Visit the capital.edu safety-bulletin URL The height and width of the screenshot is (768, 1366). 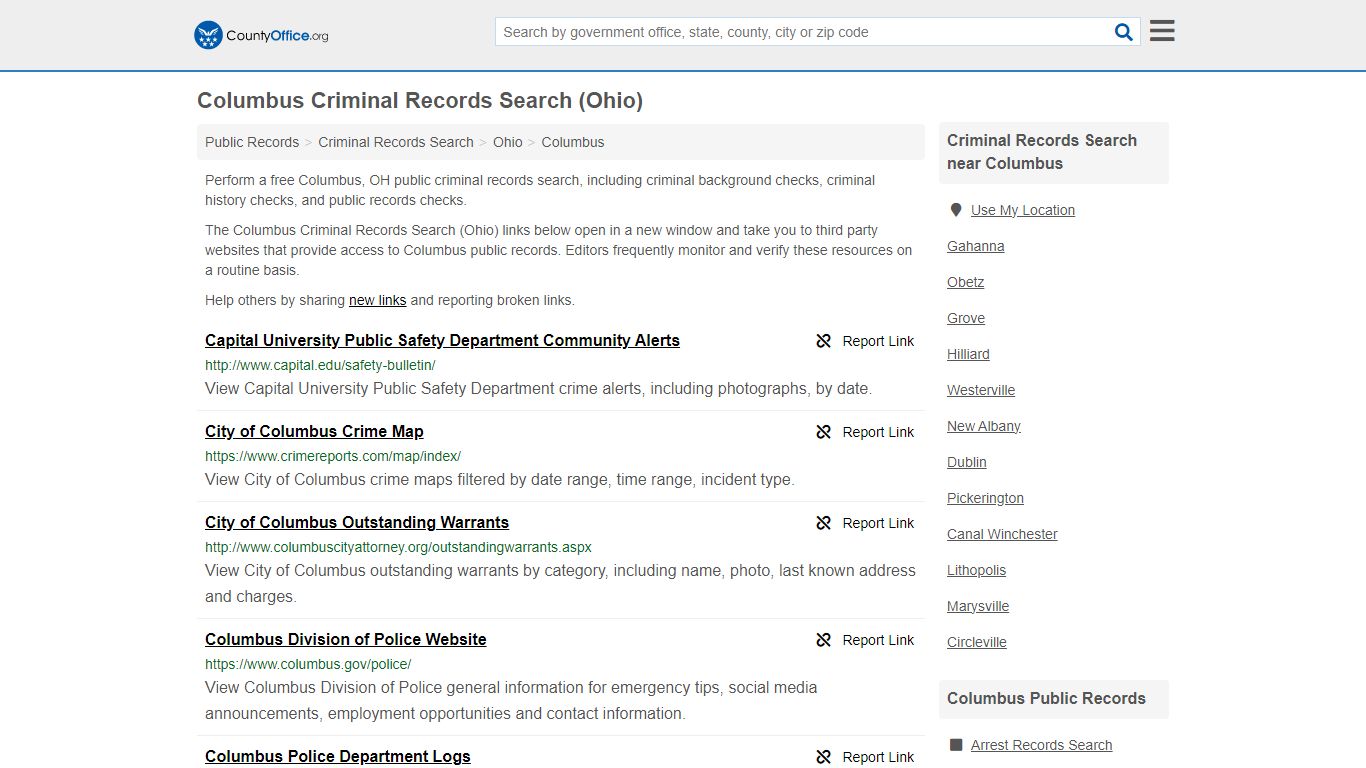click(x=320, y=365)
